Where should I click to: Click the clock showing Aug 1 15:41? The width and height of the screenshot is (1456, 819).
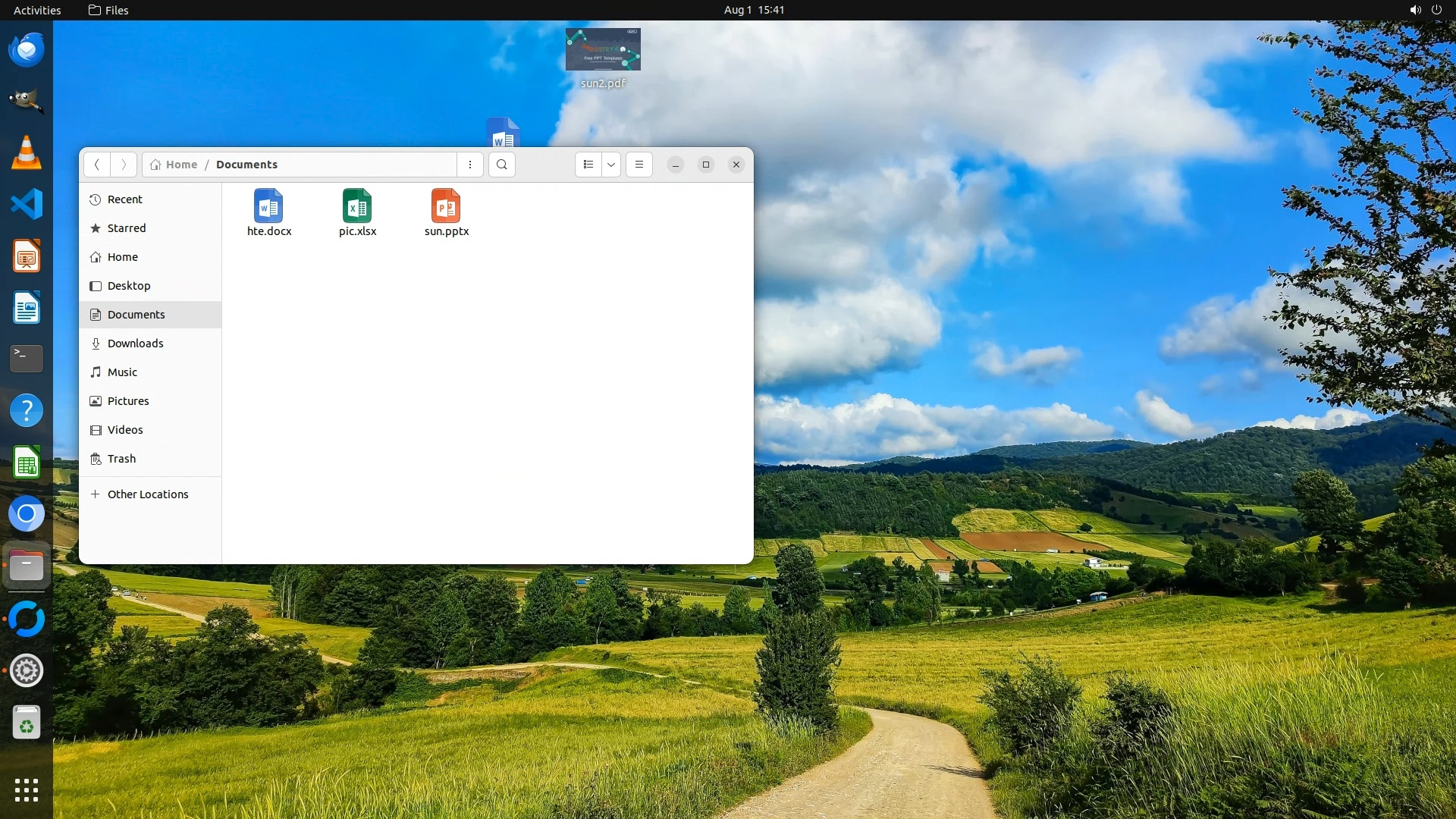point(754,10)
